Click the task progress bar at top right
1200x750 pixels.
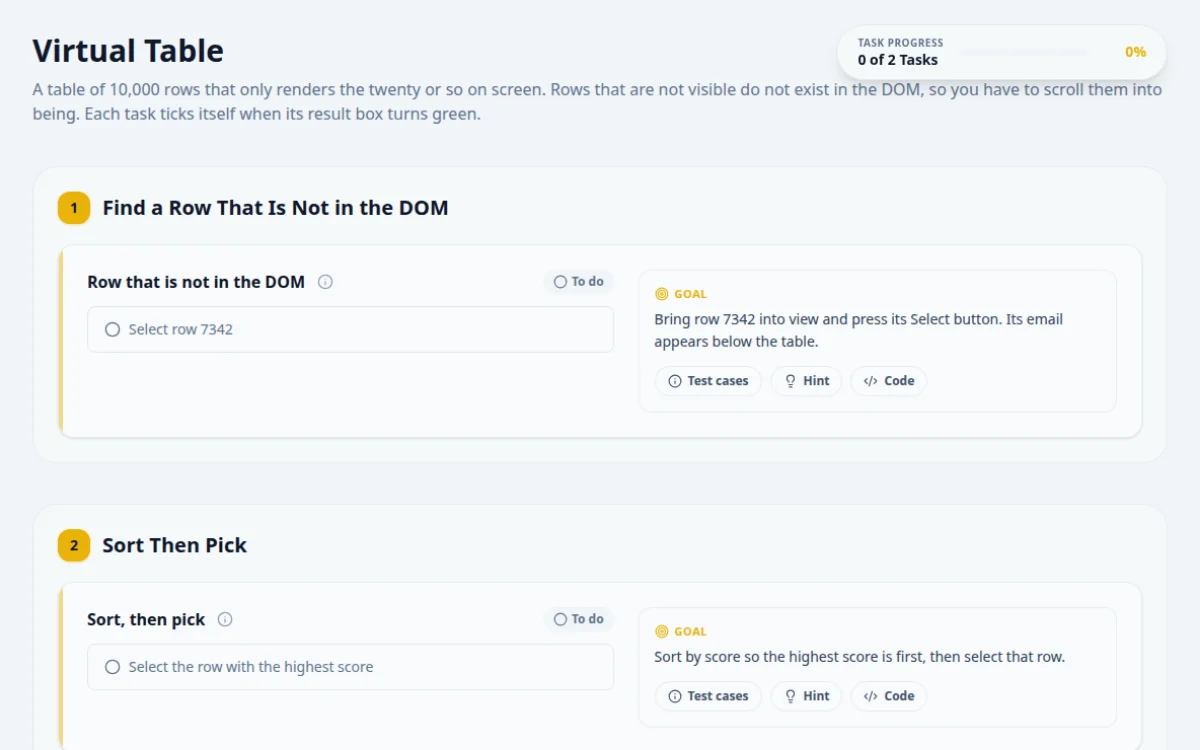pyautogui.click(x=1023, y=52)
